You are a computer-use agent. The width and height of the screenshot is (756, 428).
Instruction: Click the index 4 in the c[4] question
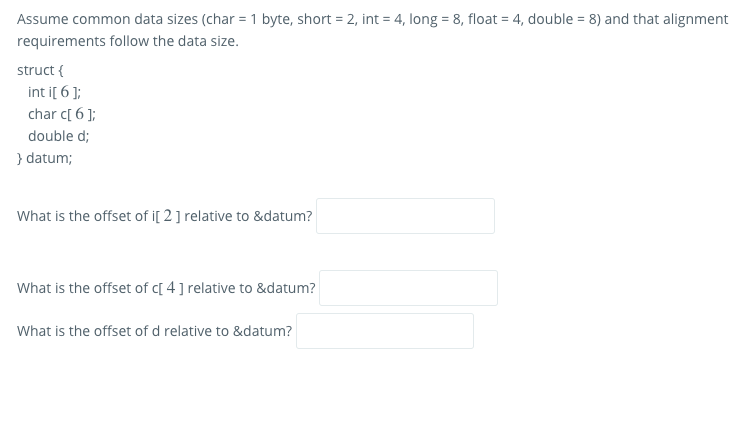(x=171, y=287)
